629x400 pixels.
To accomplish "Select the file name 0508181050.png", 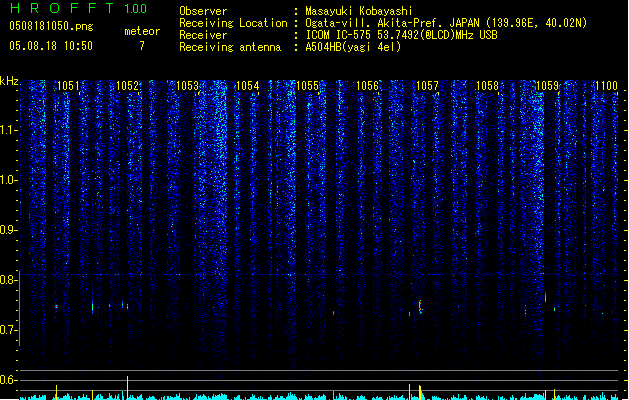I will pos(51,26).
